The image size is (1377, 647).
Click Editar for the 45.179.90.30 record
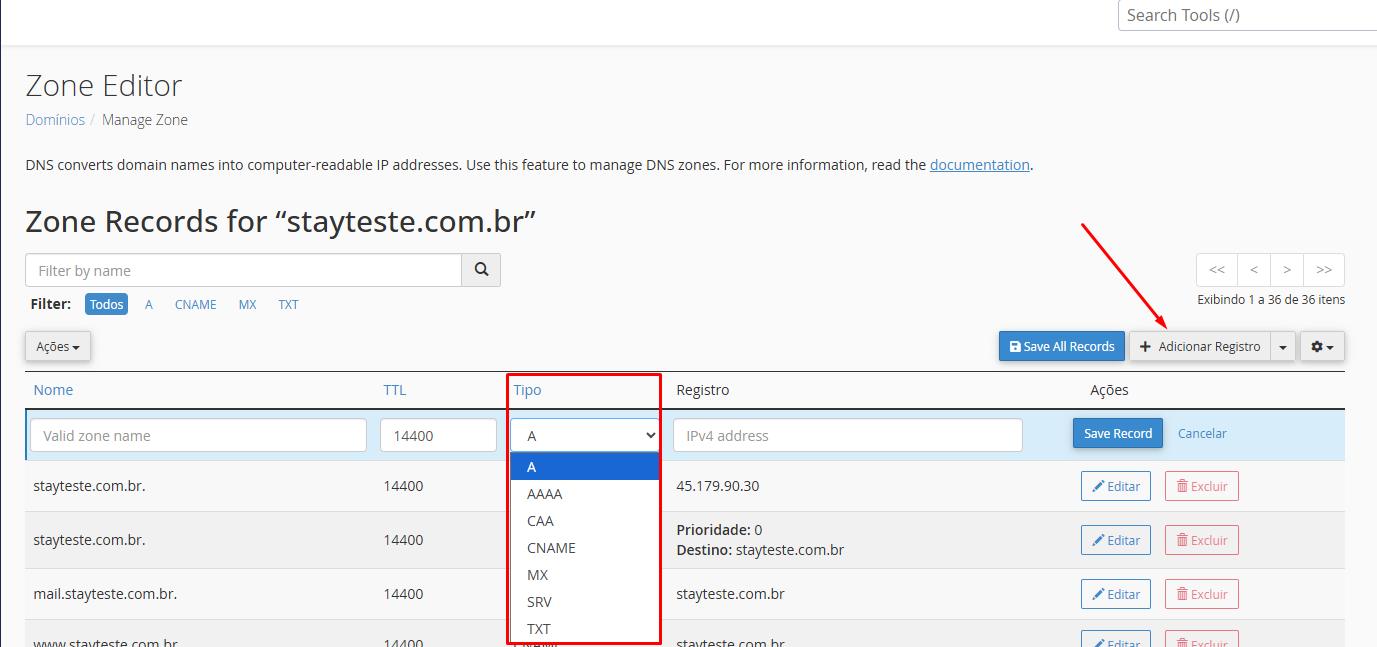point(1115,486)
